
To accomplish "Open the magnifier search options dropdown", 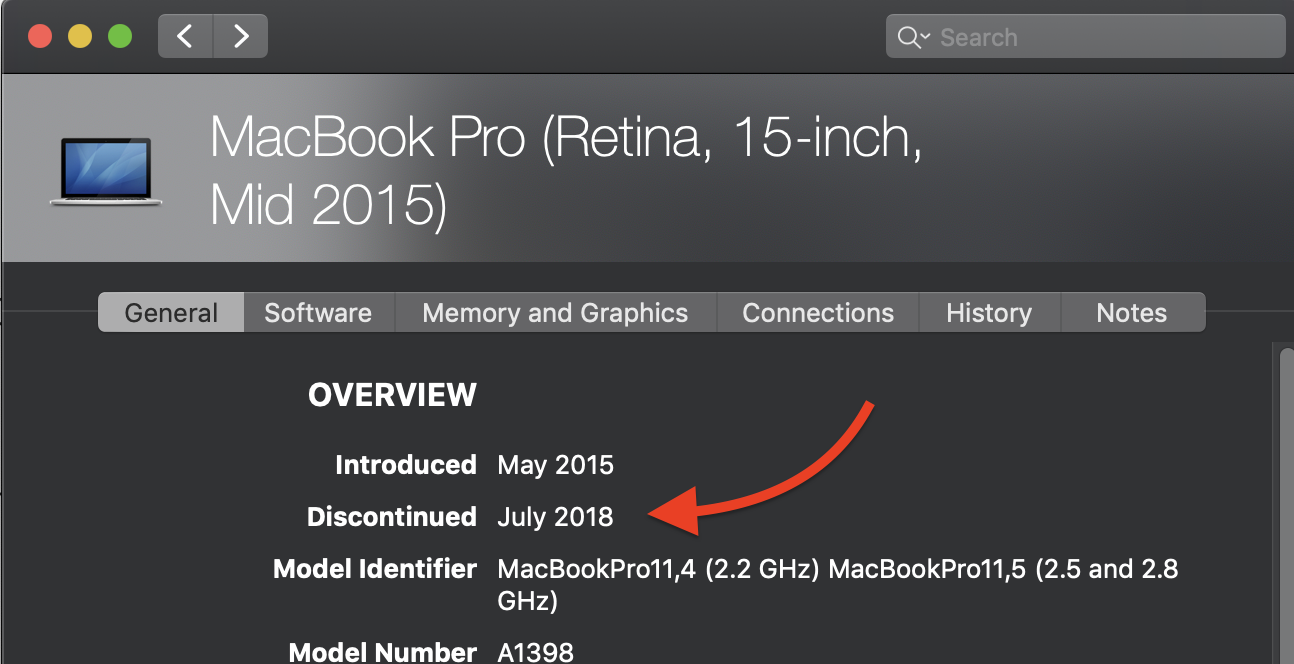I will point(914,37).
